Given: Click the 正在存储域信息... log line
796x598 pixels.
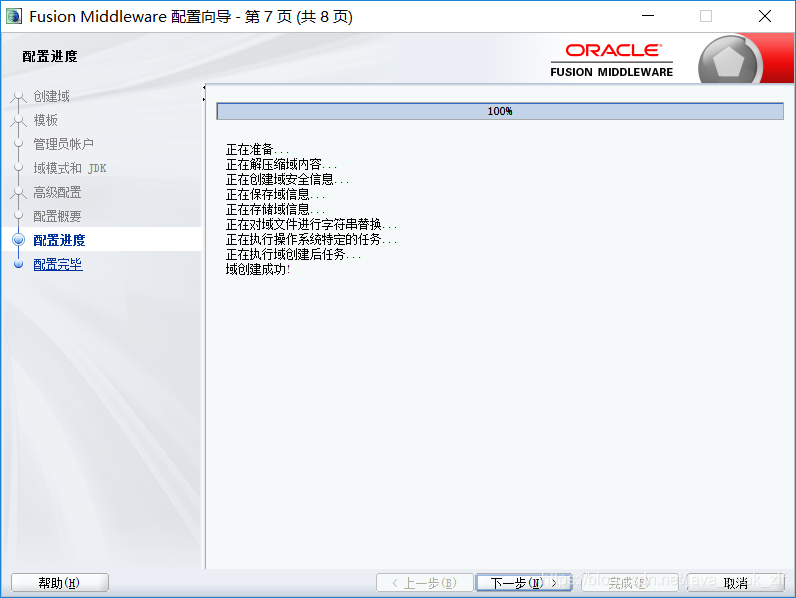Looking at the screenshot, I should tap(275, 209).
